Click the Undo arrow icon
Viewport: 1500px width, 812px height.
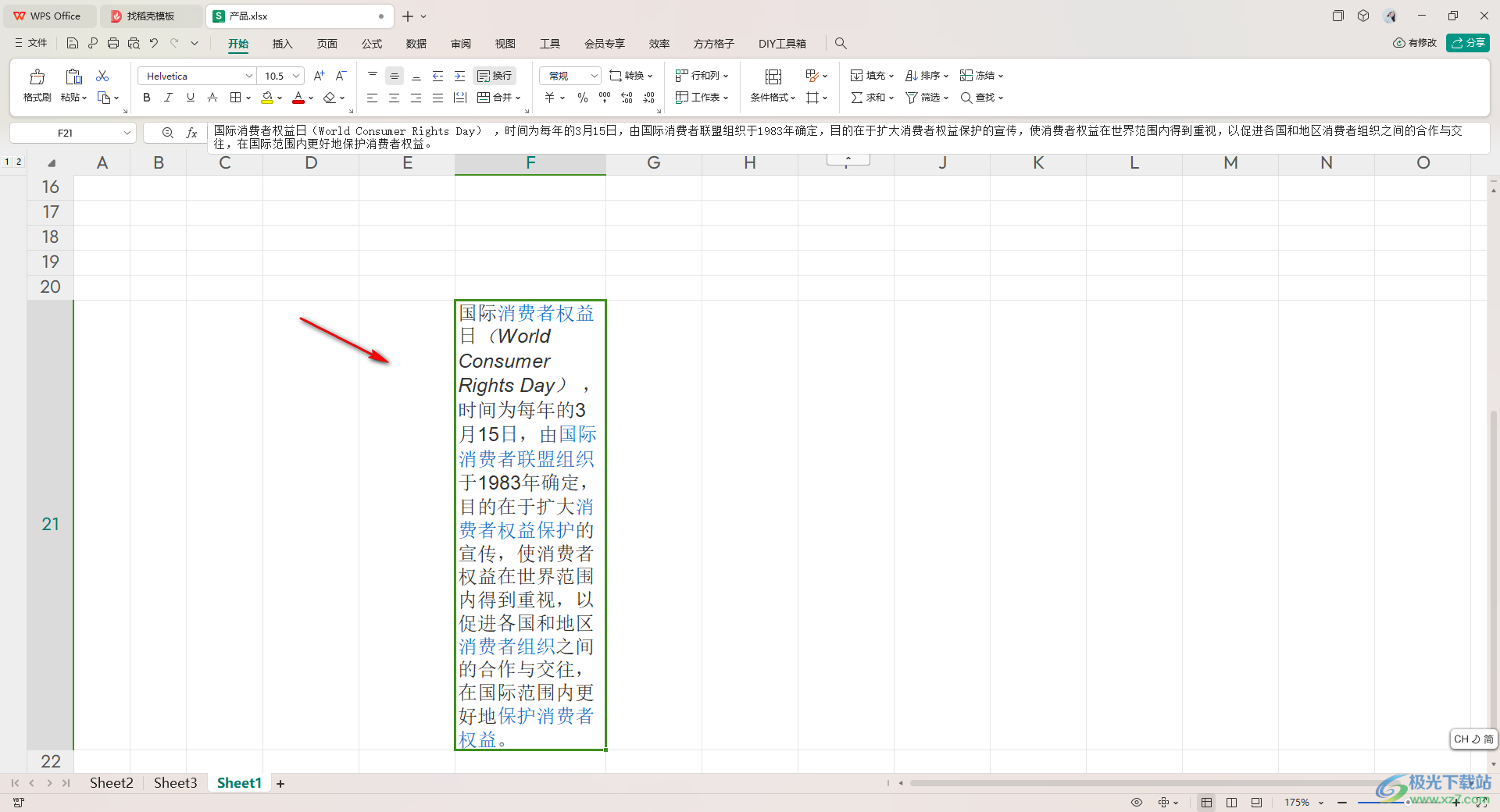pyautogui.click(x=154, y=43)
